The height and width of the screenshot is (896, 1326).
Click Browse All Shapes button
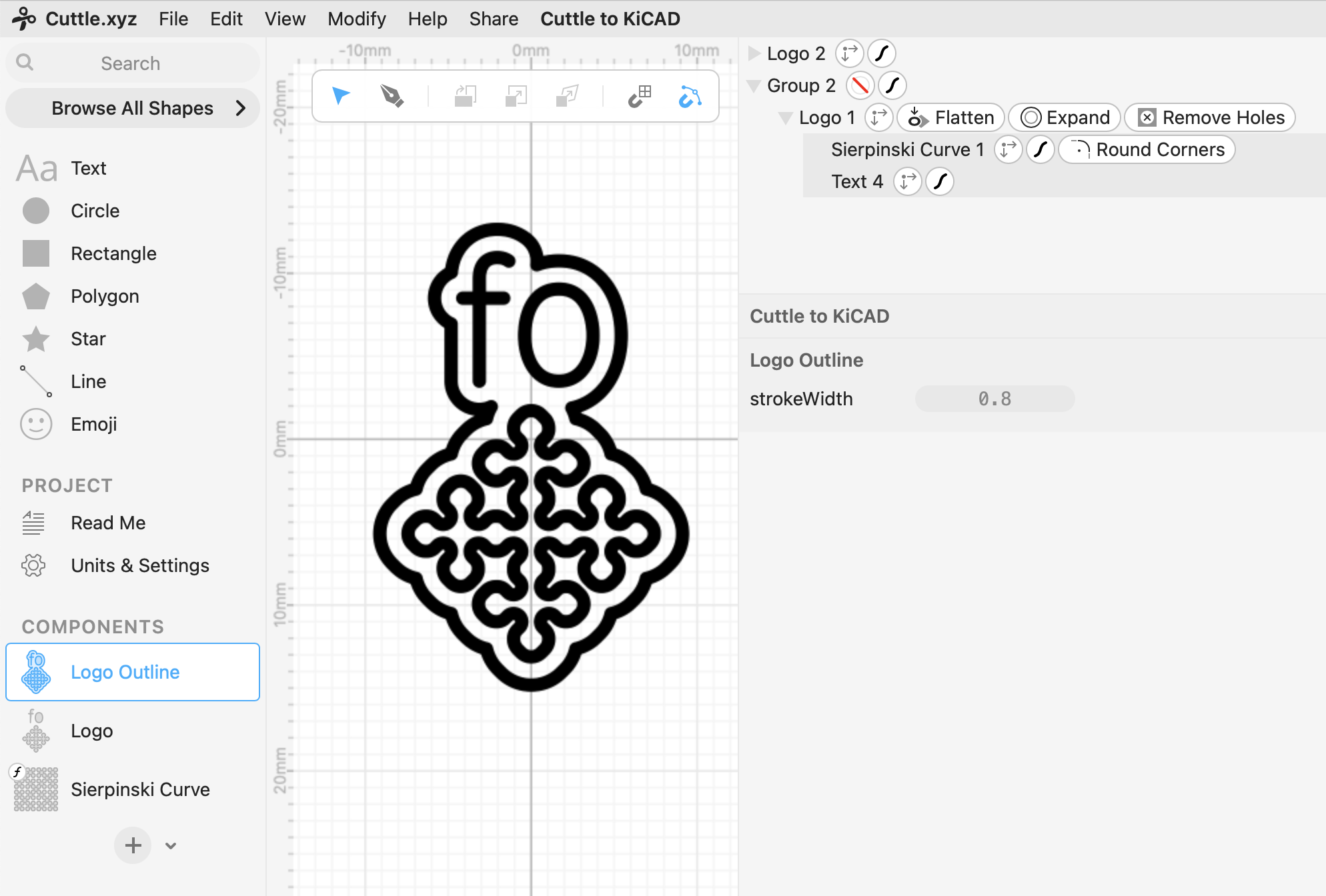133,108
